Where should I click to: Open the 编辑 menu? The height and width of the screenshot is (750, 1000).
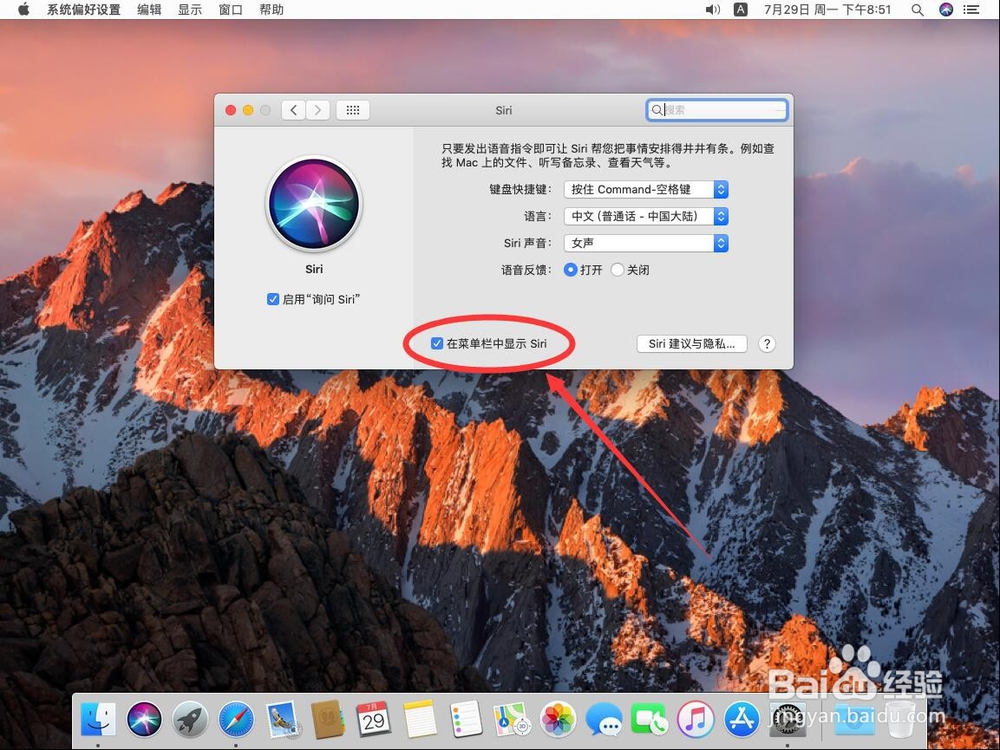149,10
